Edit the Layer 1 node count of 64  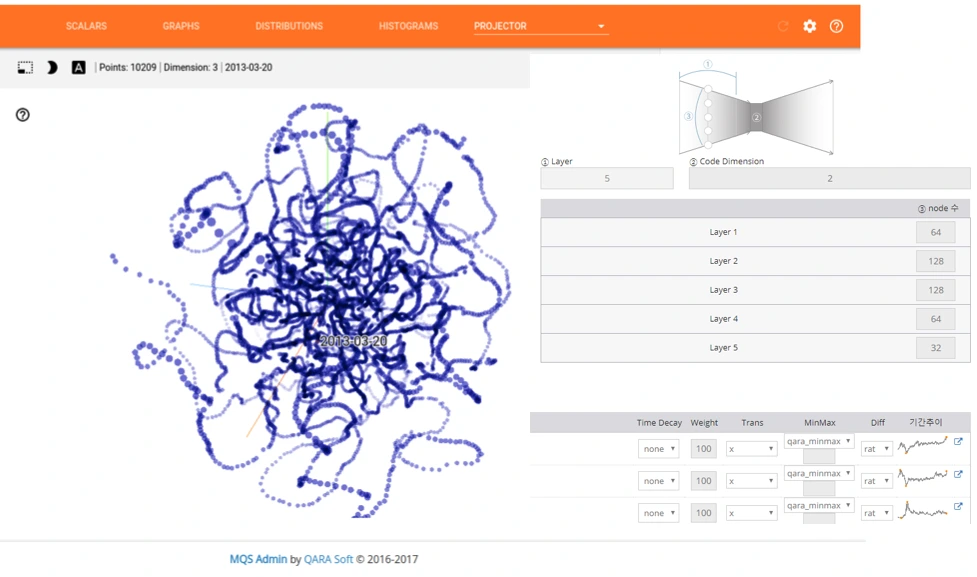click(936, 232)
